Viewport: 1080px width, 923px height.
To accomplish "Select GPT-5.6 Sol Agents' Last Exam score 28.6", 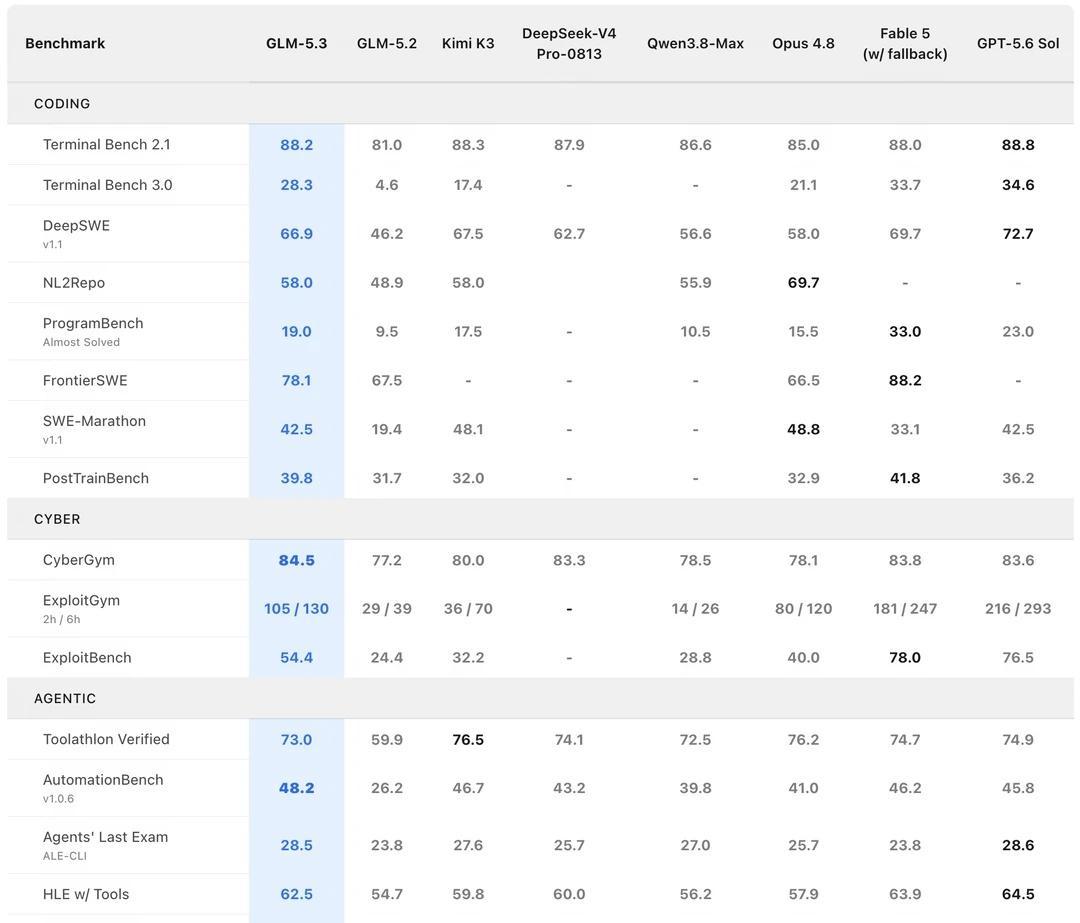I will point(1017,845).
